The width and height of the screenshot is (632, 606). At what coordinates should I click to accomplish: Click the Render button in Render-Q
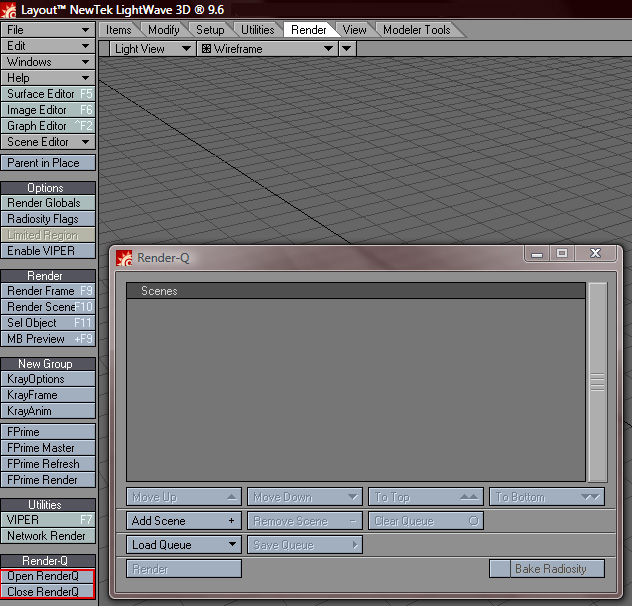tap(184, 569)
